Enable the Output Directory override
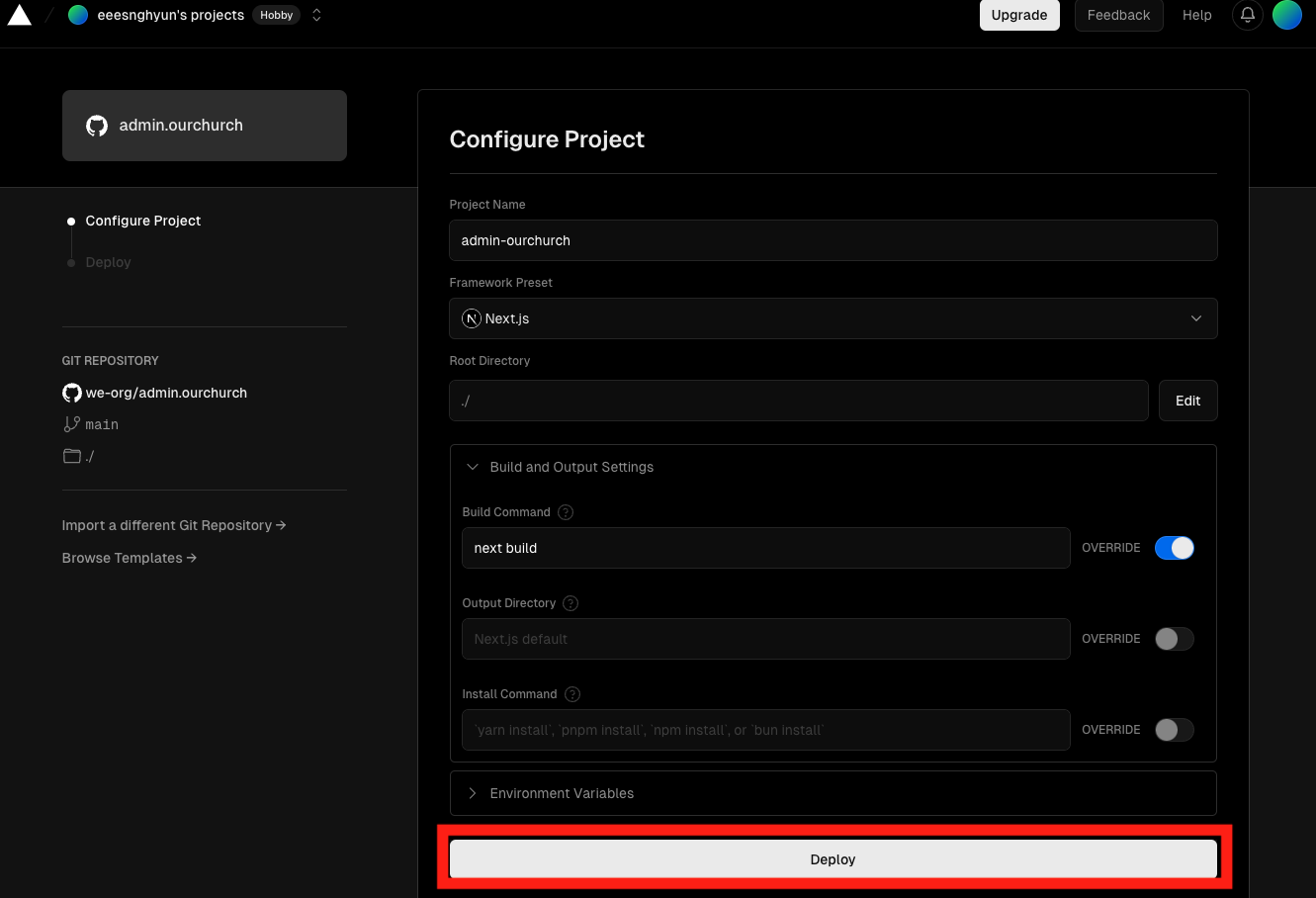The image size is (1316, 898). [1175, 639]
